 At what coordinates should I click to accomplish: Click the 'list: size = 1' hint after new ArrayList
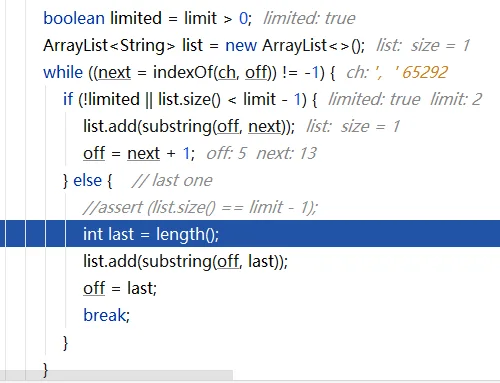coord(423,45)
